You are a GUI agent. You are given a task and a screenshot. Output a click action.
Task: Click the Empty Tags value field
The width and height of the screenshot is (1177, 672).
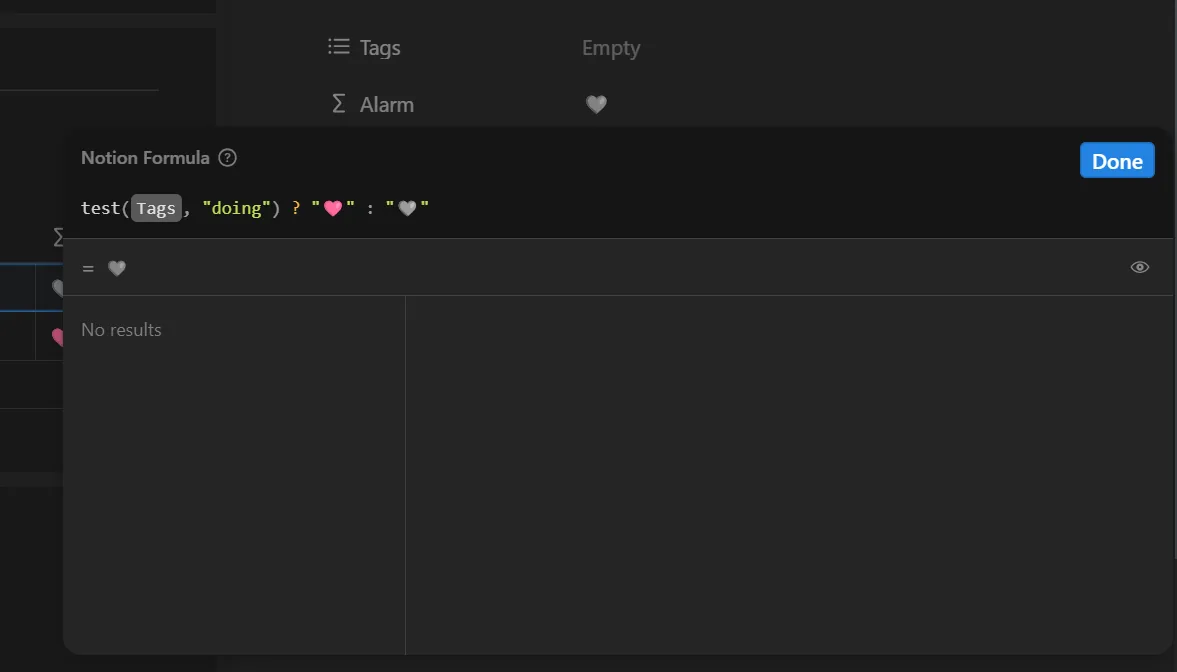click(x=611, y=48)
